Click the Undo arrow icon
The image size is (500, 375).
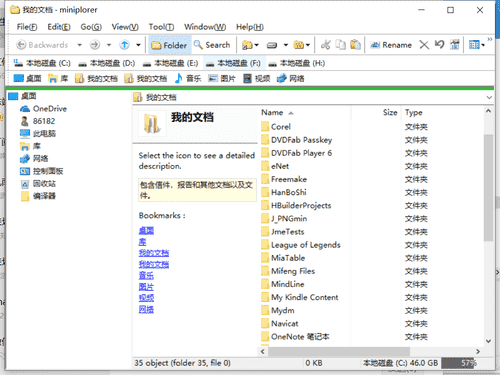coord(439,44)
